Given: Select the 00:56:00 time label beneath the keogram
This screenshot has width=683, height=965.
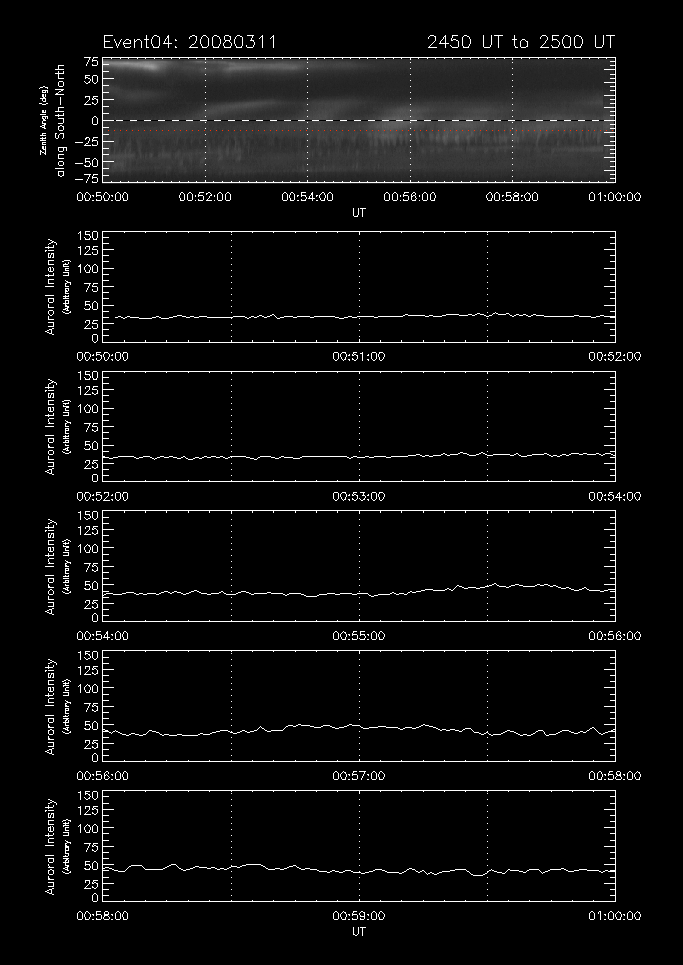Looking at the screenshot, I should tap(410, 197).
